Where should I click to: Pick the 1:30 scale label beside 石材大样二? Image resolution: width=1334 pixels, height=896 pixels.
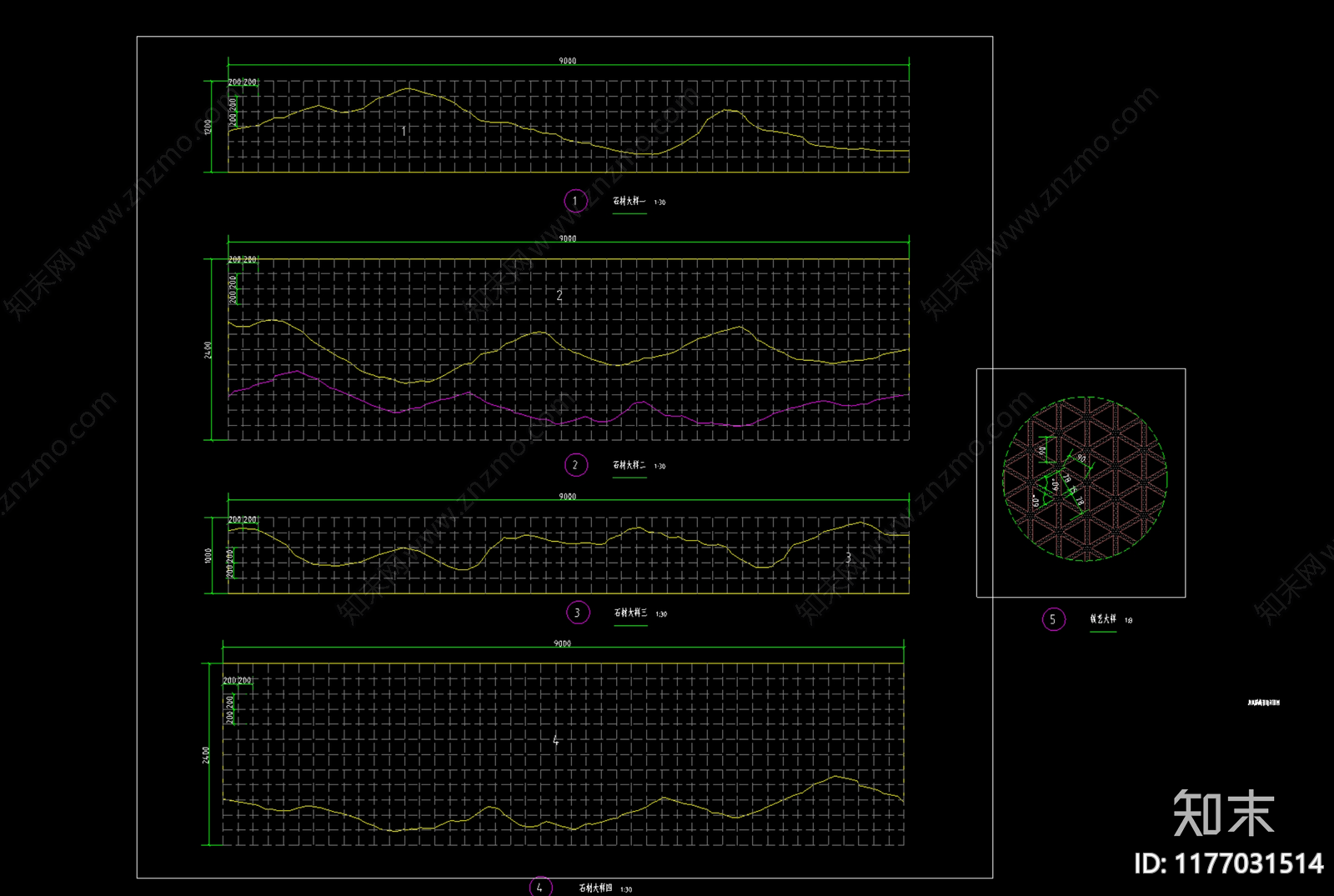(659, 467)
